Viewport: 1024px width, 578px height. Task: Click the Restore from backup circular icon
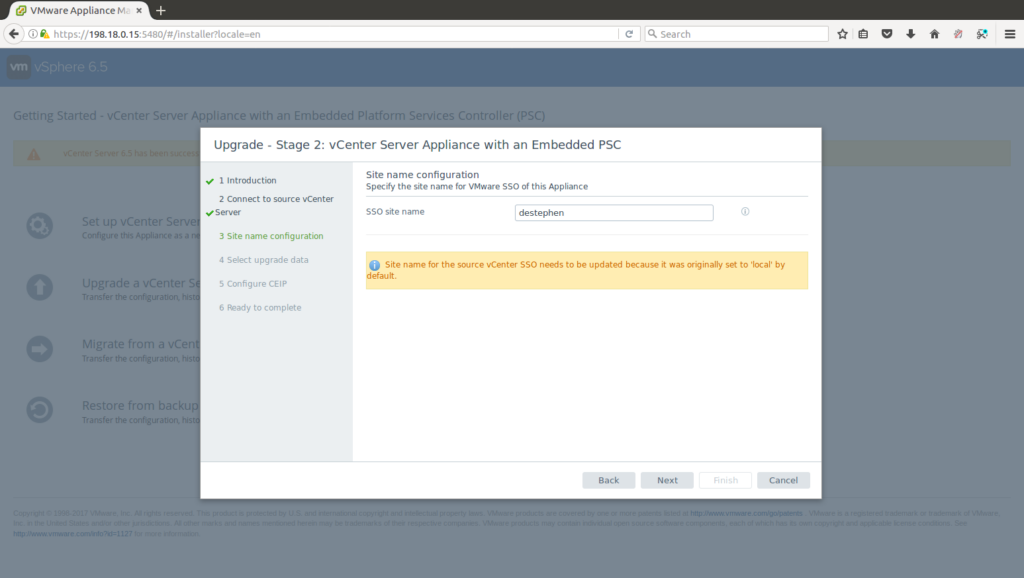click(x=40, y=410)
